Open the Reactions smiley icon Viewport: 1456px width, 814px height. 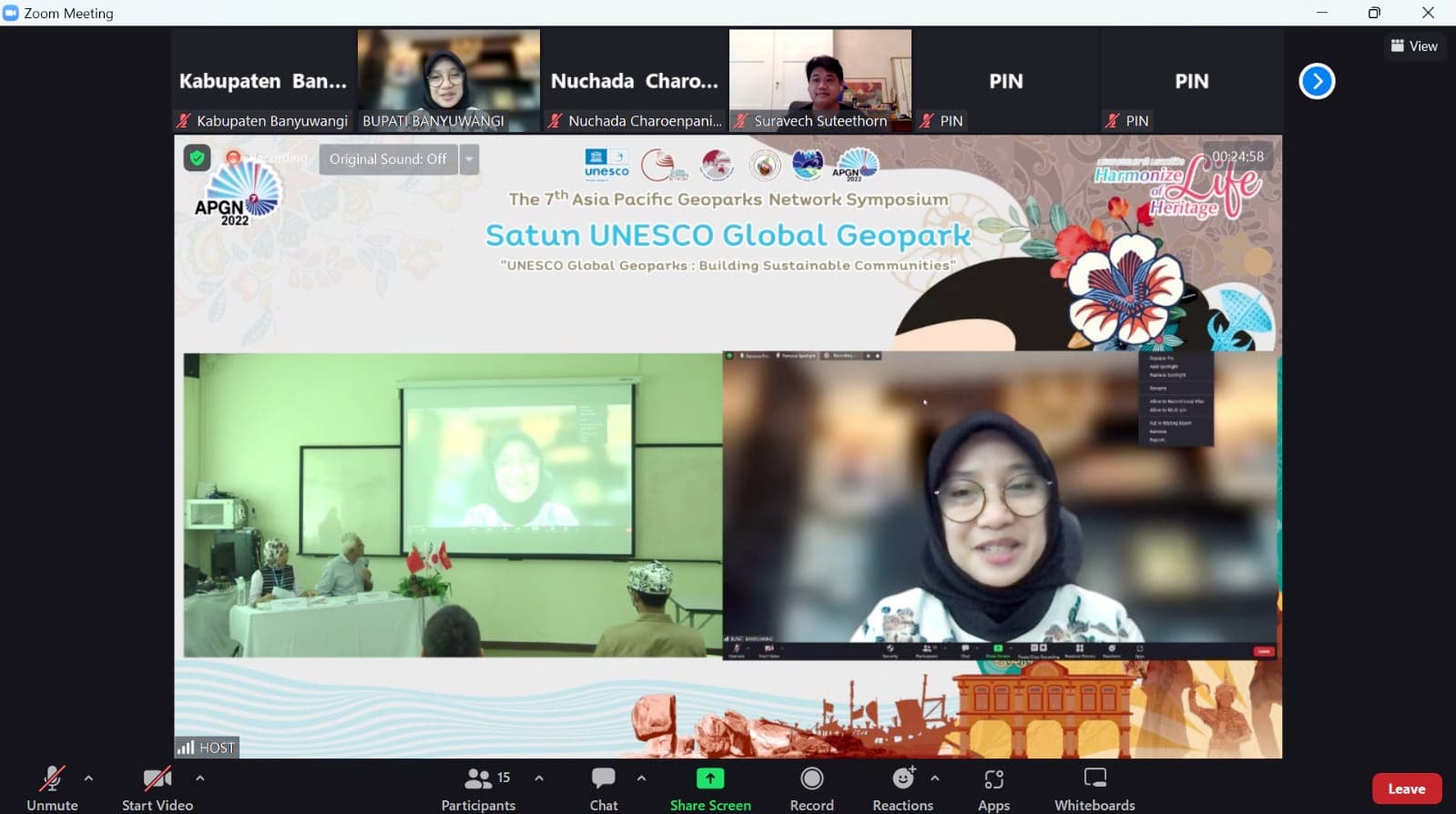(x=902, y=779)
